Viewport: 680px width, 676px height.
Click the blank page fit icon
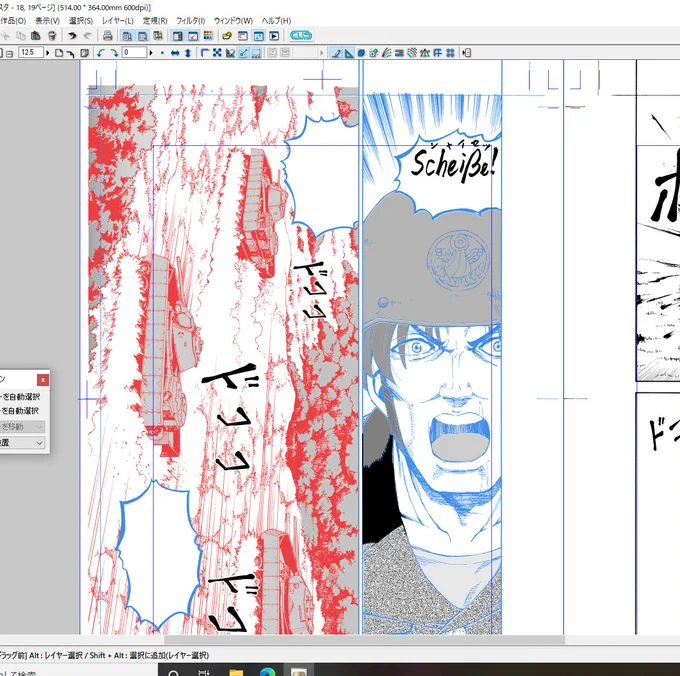(x=59, y=53)
